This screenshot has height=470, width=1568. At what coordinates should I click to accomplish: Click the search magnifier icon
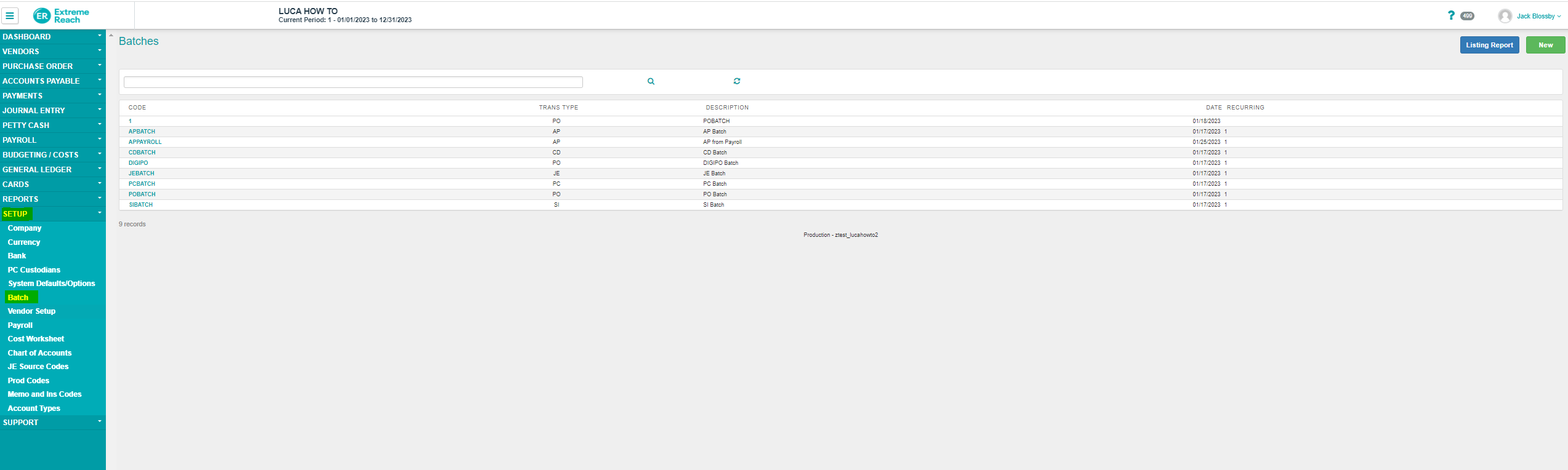(651, 81)
